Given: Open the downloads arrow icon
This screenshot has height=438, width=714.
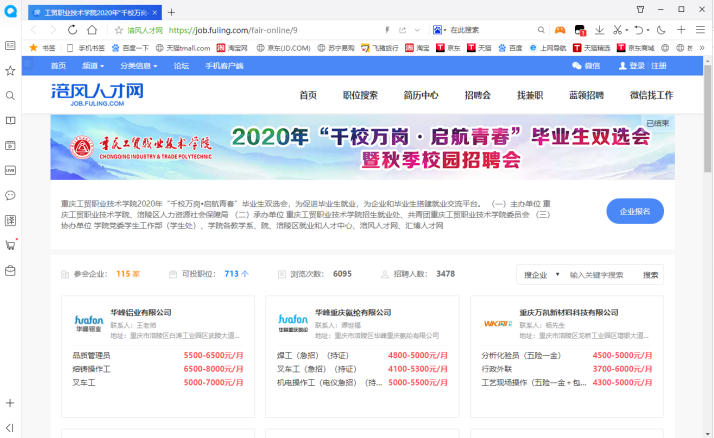Looking at the screenshot, I should (x=599, y=30).
